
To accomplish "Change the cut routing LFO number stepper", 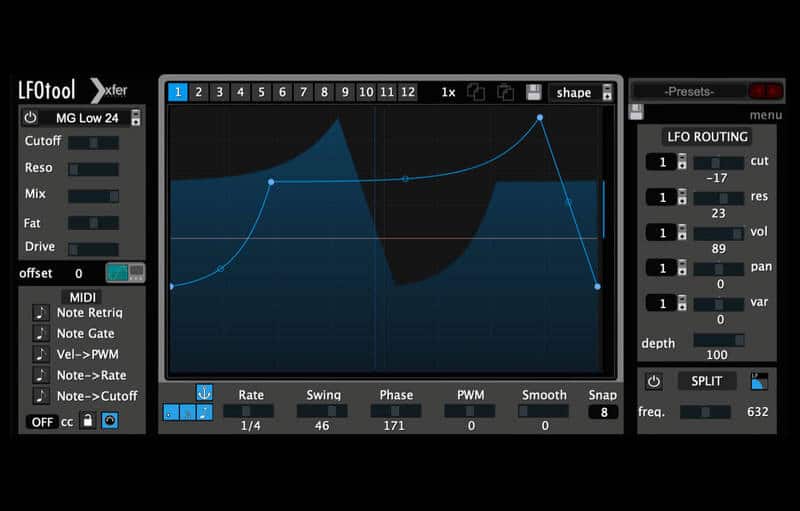I will 682,162.
